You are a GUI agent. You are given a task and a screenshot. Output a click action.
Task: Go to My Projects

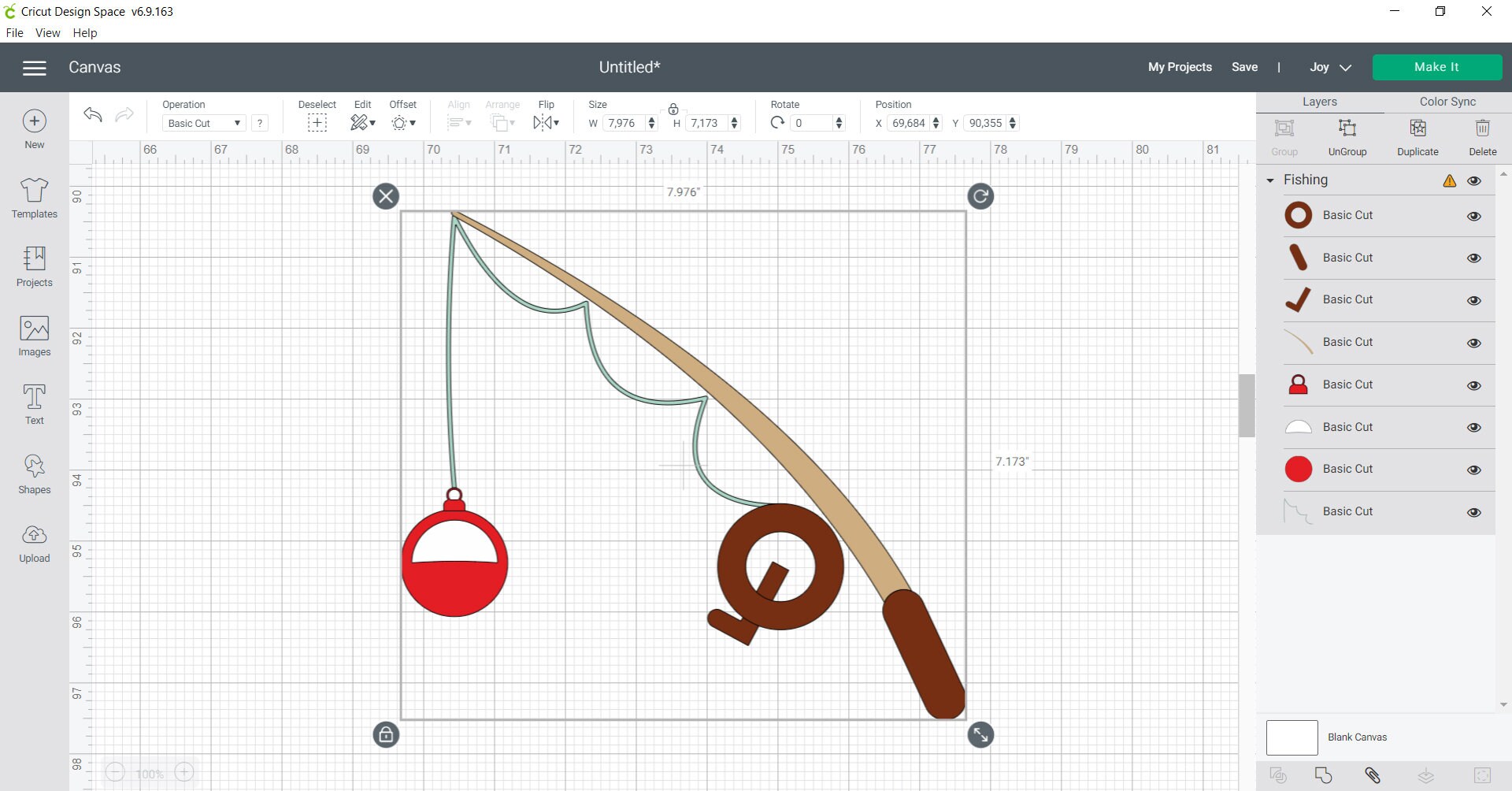pos(1179,67)
